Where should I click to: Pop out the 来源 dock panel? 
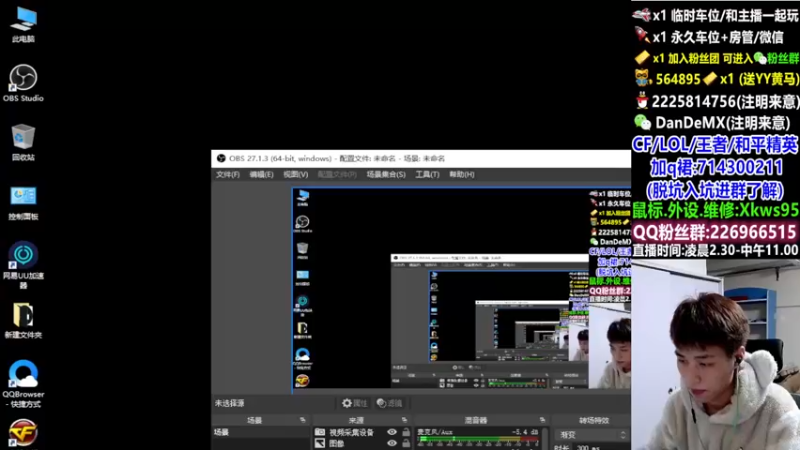click(x=404, y=420)
